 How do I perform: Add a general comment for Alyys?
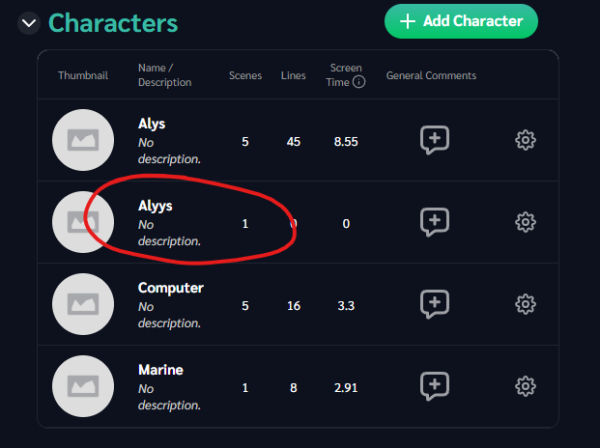pos(434,221)
